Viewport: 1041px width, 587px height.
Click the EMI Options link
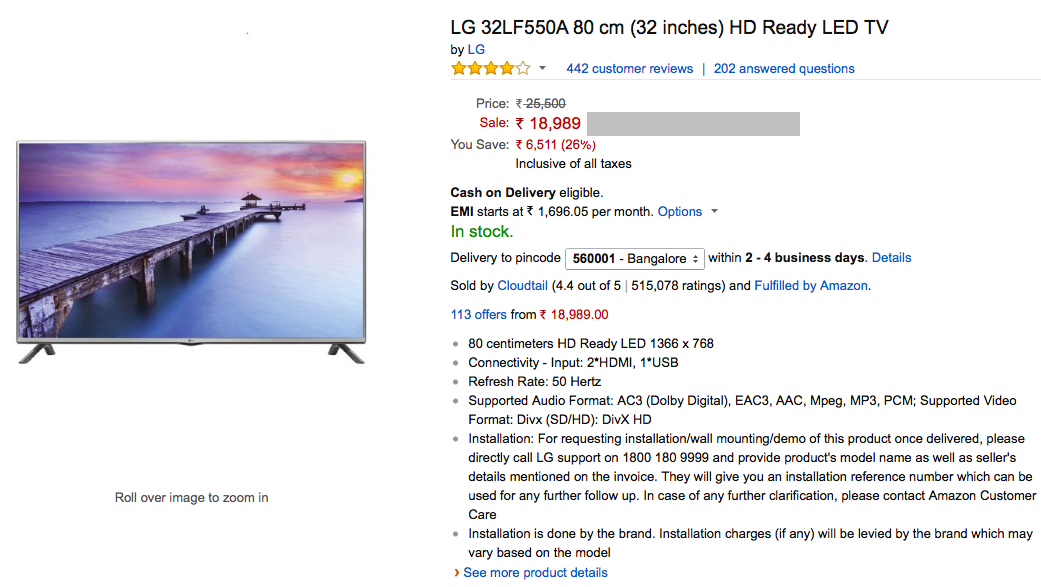[x=680, y=212]
